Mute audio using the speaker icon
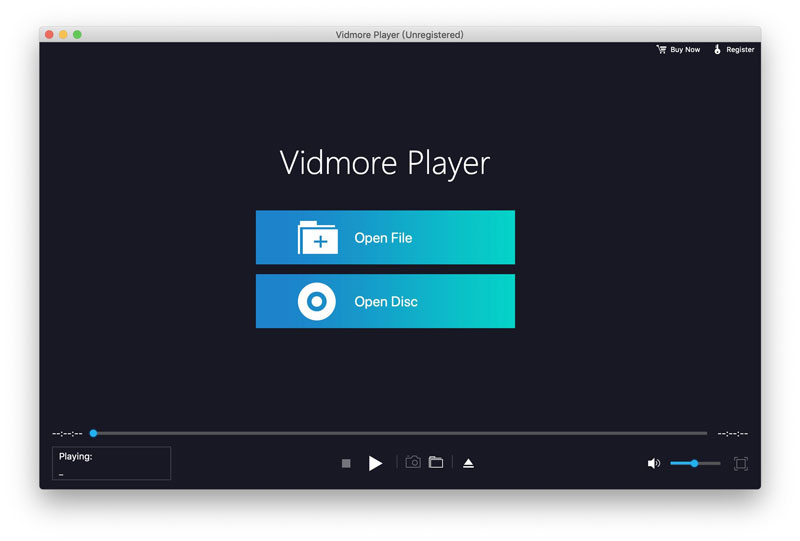 653,463
